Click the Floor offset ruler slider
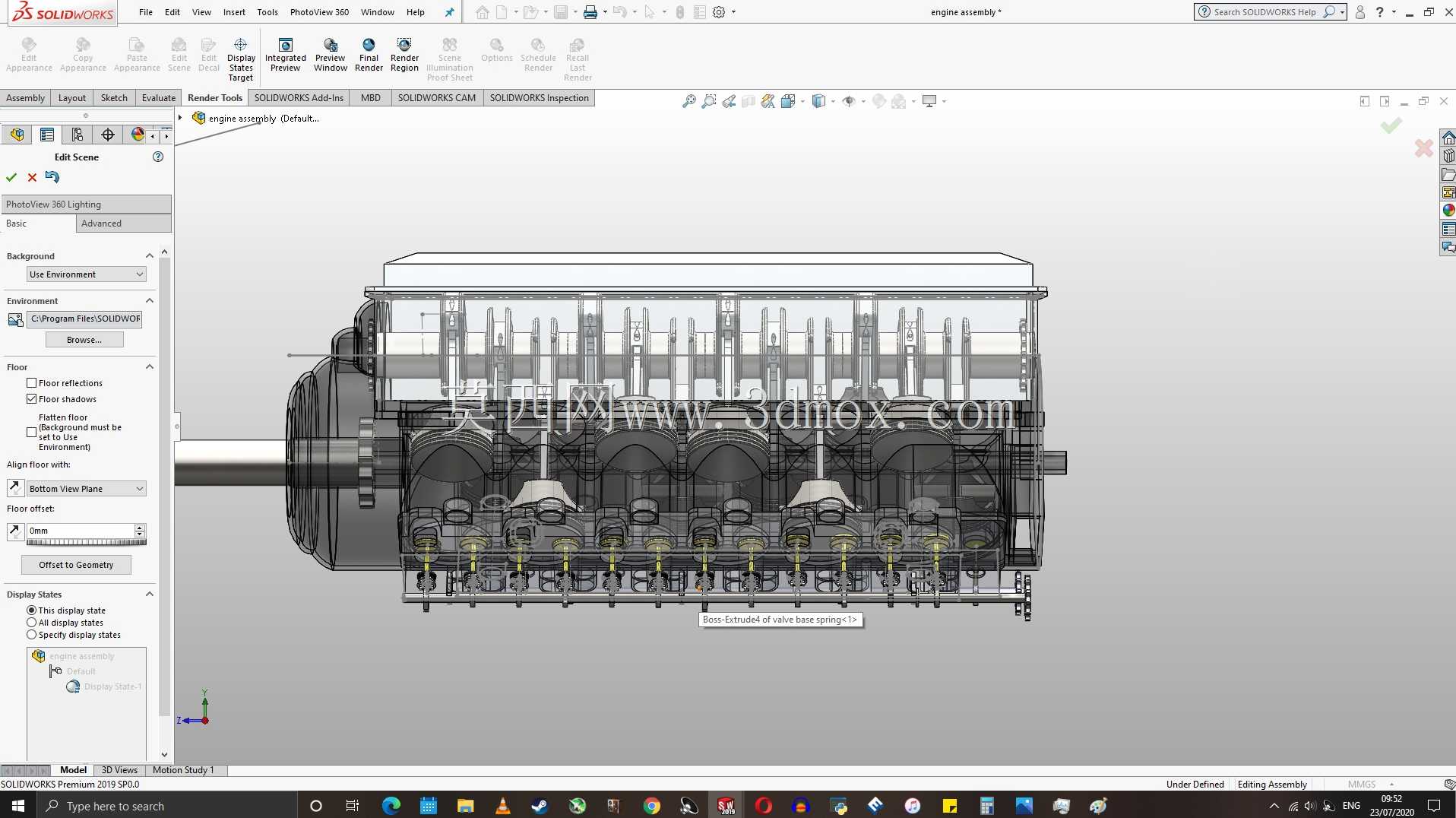The image size is (1456, 818). pos(86,542)
